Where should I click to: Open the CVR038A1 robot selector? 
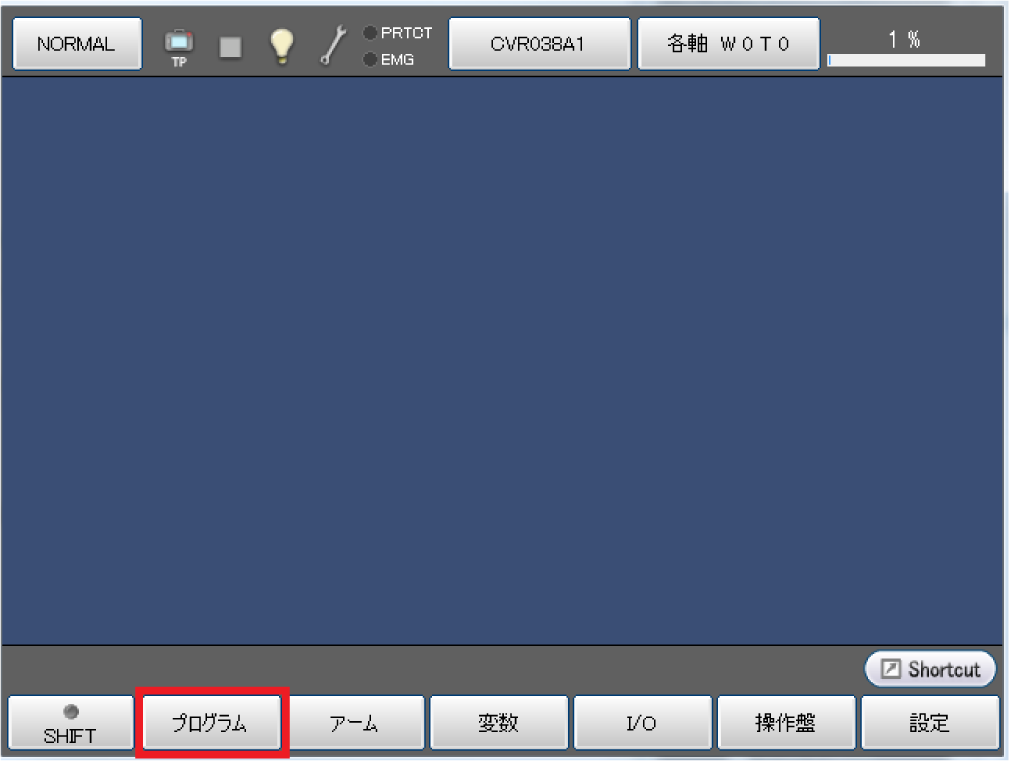point(539,43)
